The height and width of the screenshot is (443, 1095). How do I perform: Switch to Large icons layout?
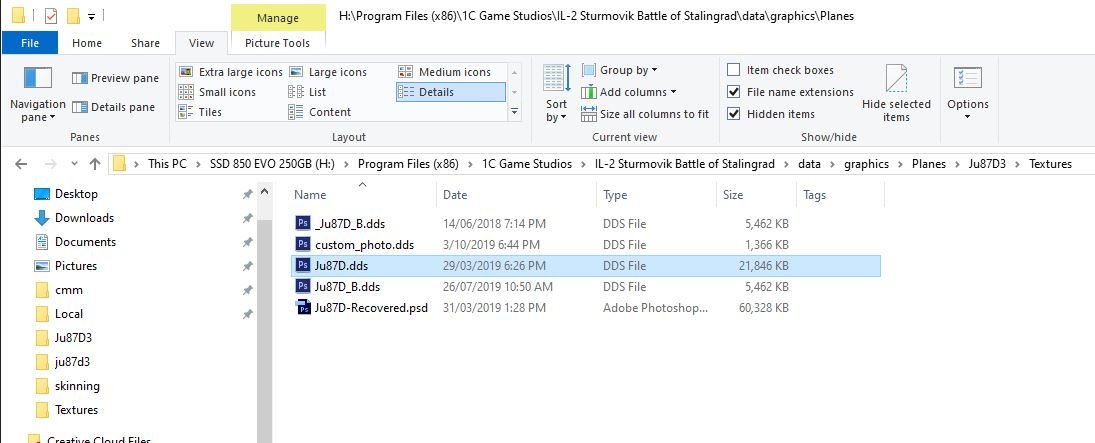[x=328, y=72]
